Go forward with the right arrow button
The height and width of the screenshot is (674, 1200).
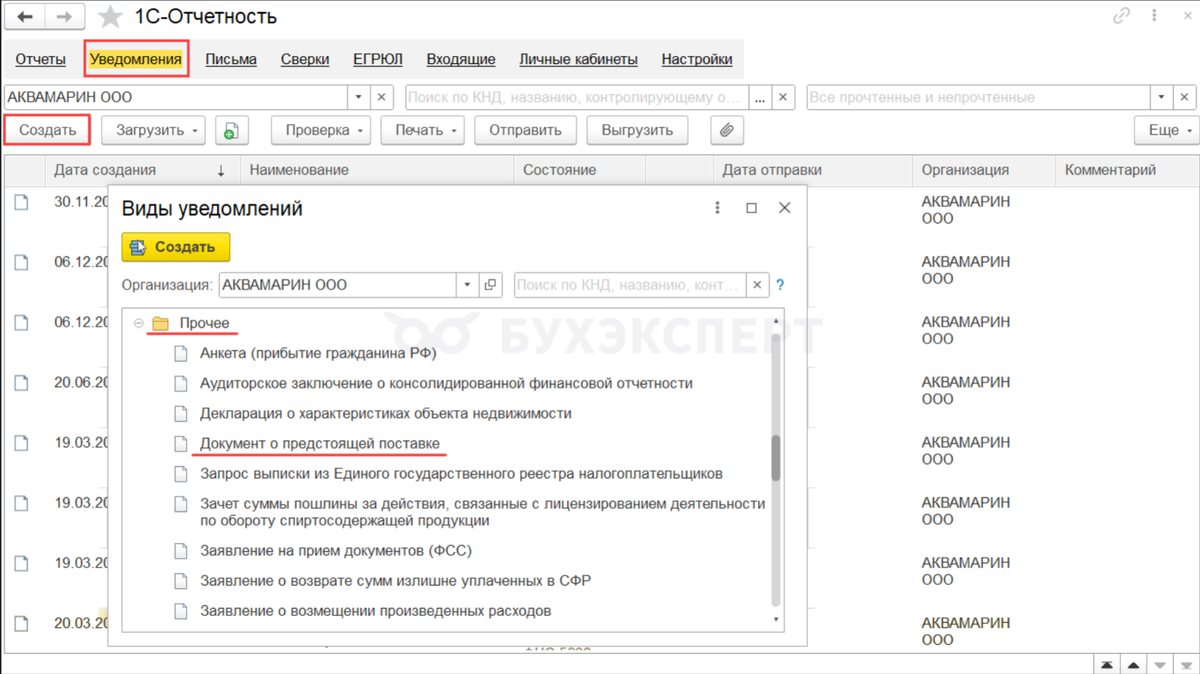coord(65,17)
